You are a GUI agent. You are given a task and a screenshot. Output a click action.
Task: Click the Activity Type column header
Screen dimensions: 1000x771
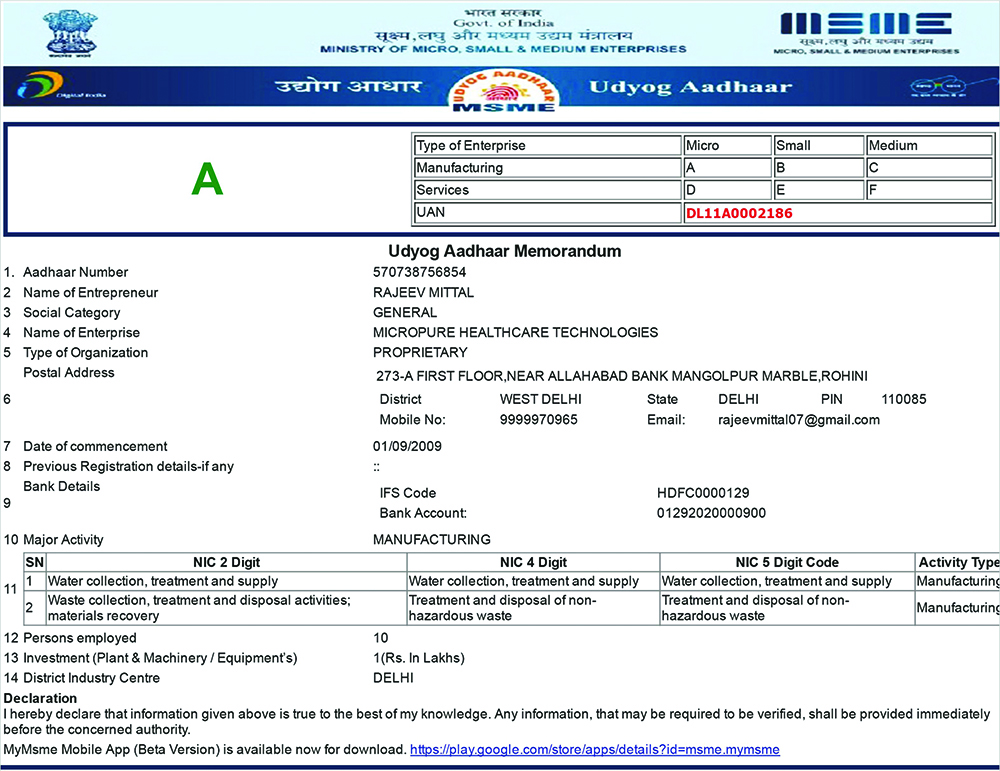[x=958, y=562]
